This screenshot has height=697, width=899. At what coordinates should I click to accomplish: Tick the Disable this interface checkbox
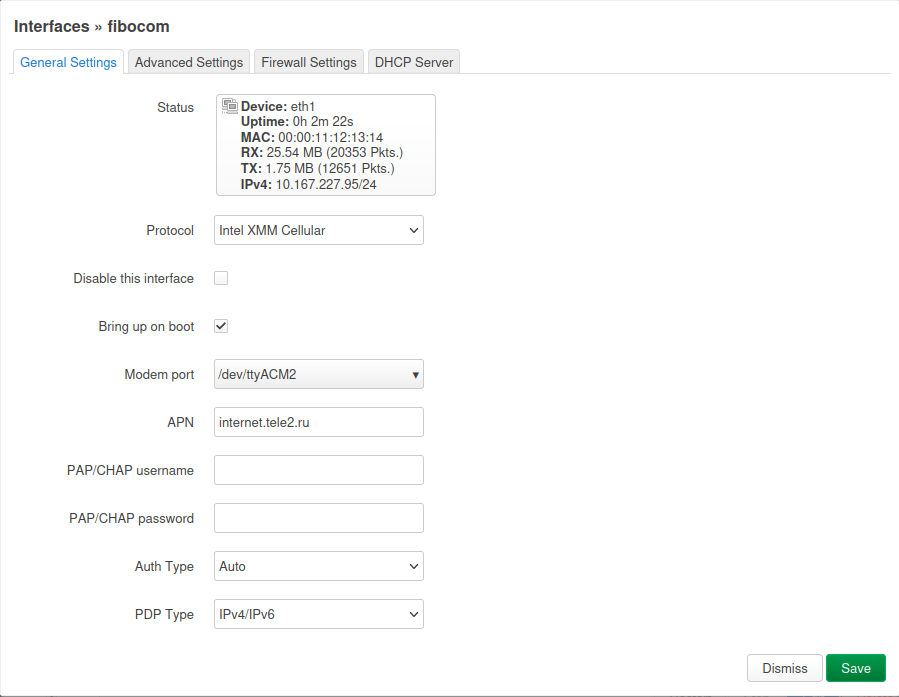[x=221, y=278]
